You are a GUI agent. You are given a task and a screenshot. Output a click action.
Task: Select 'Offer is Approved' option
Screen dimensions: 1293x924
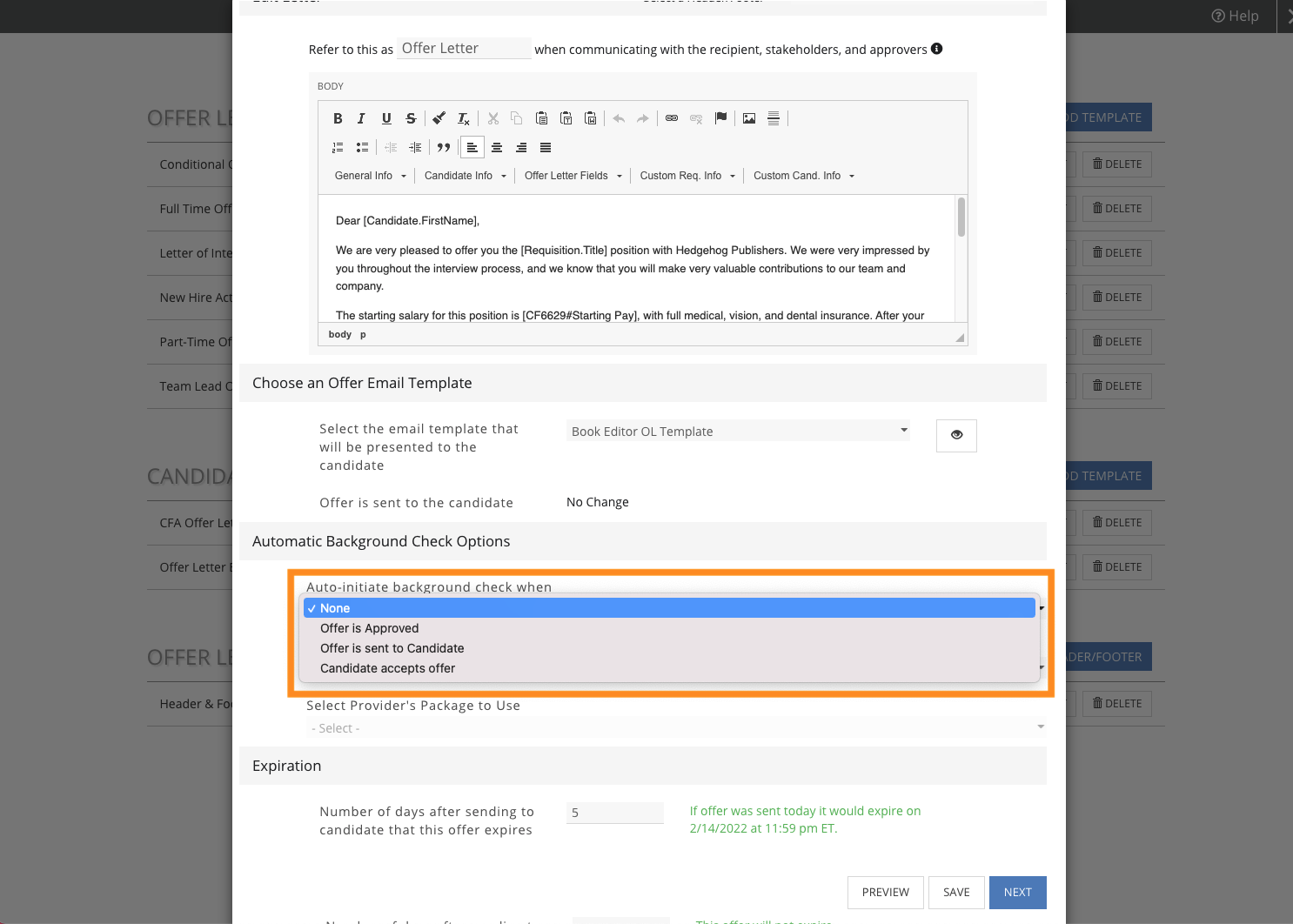pos(370,628)
